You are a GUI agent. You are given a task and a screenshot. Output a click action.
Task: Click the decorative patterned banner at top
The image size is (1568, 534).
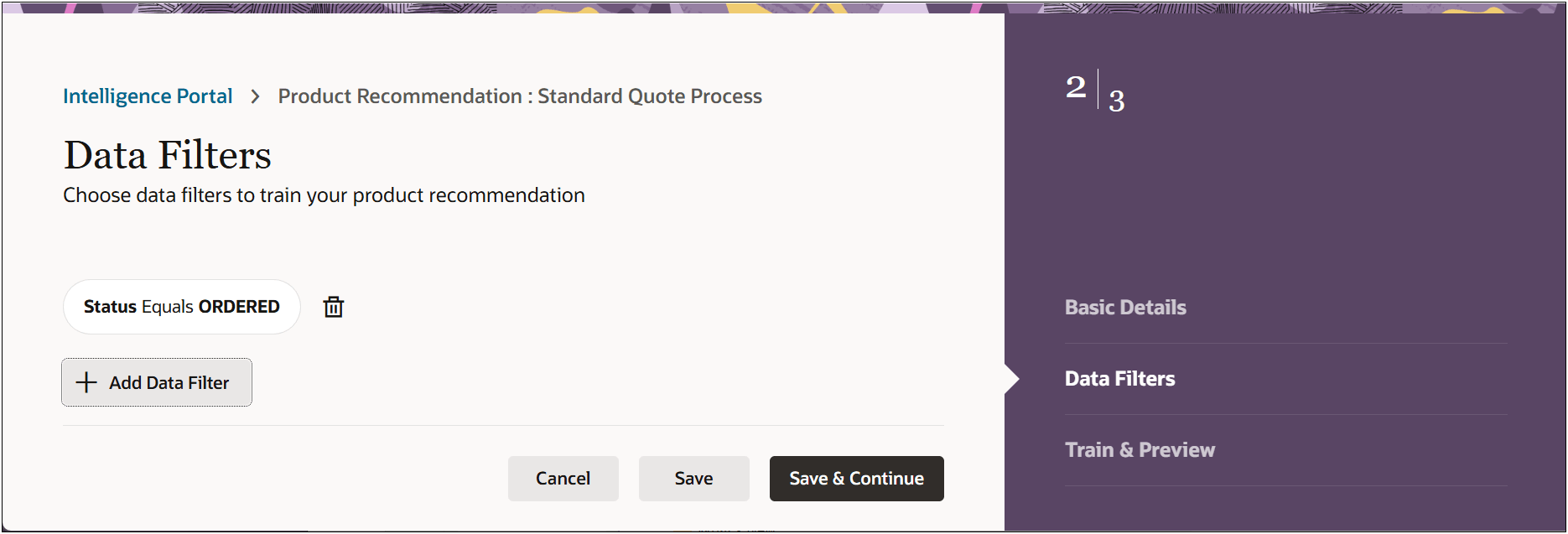(784, 7)
